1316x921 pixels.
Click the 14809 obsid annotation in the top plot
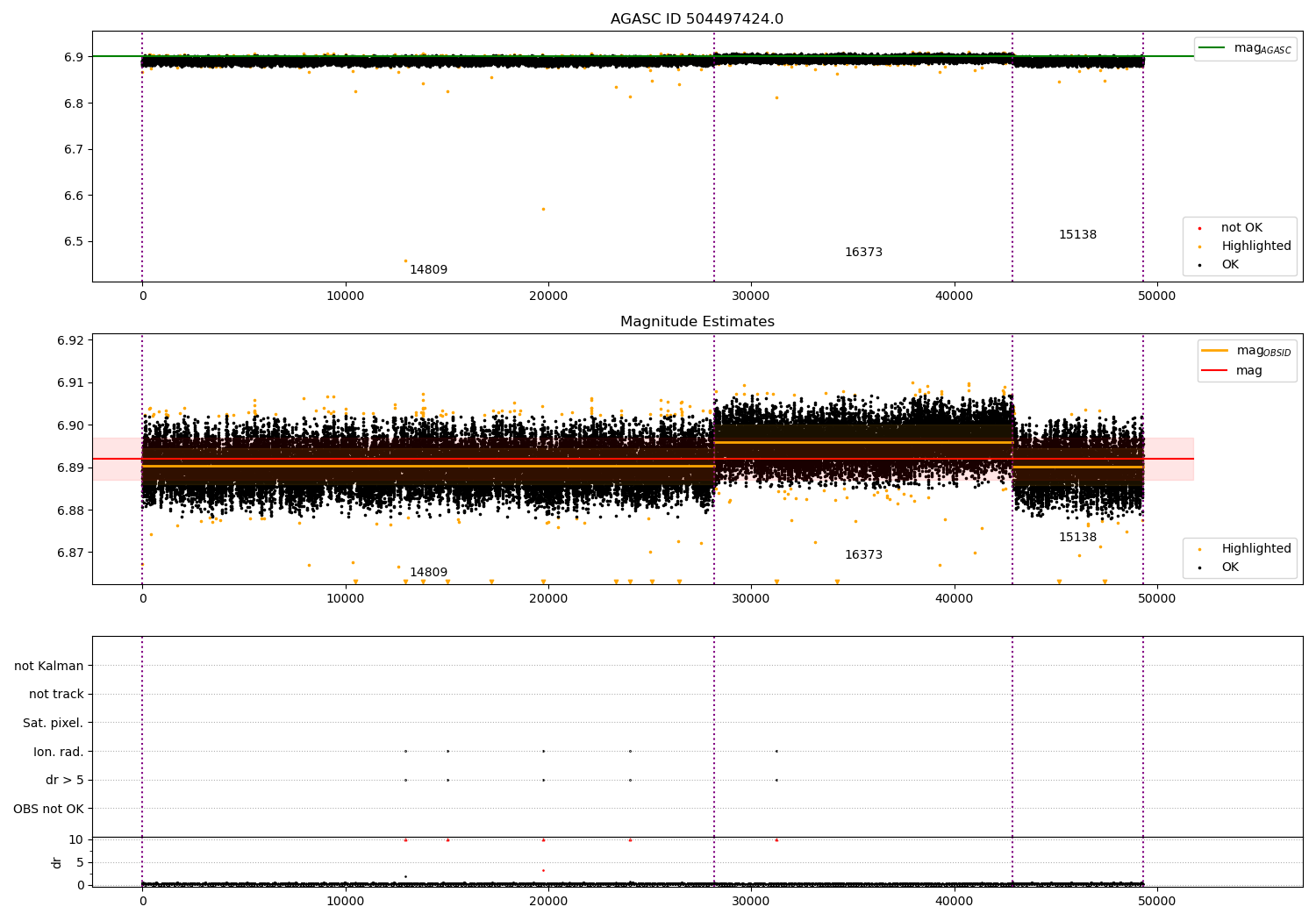[x=428, y=269]
